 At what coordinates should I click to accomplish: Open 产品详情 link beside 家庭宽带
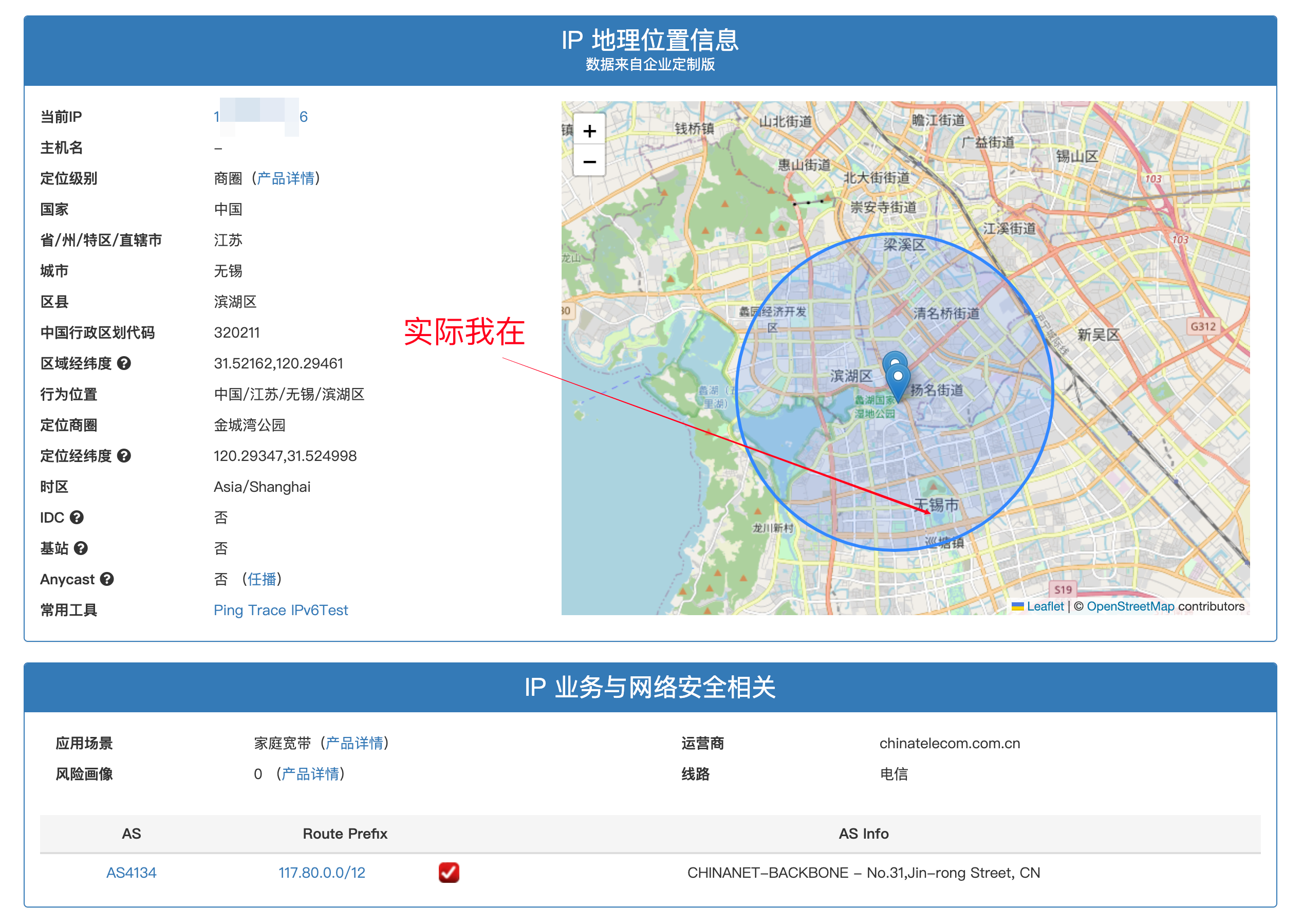[x=354, y=743]
